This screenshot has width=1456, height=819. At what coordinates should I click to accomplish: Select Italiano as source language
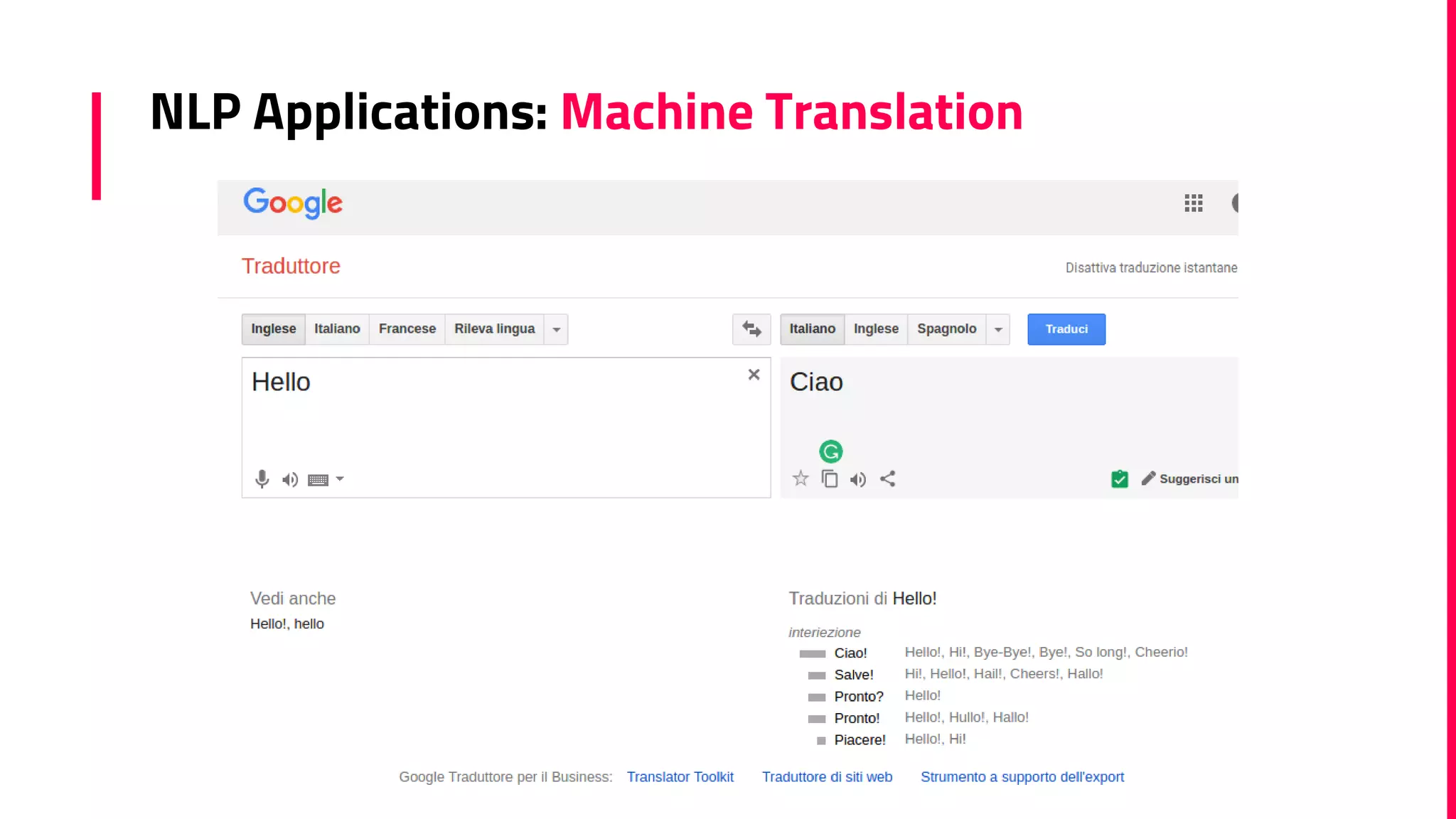(x=337, y=329)
